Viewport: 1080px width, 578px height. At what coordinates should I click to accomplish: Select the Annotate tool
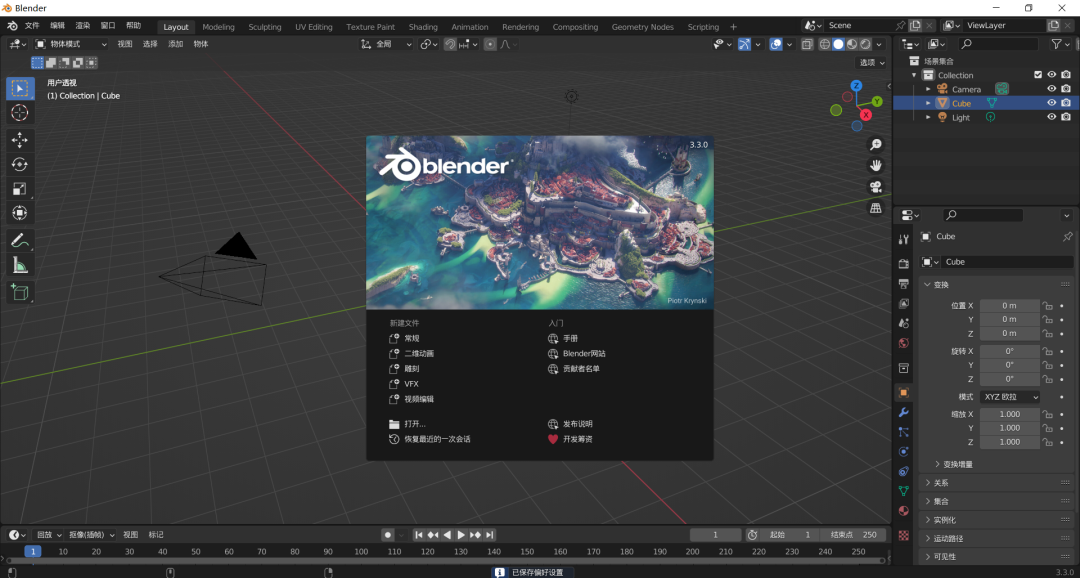click(x=20, y=240)
